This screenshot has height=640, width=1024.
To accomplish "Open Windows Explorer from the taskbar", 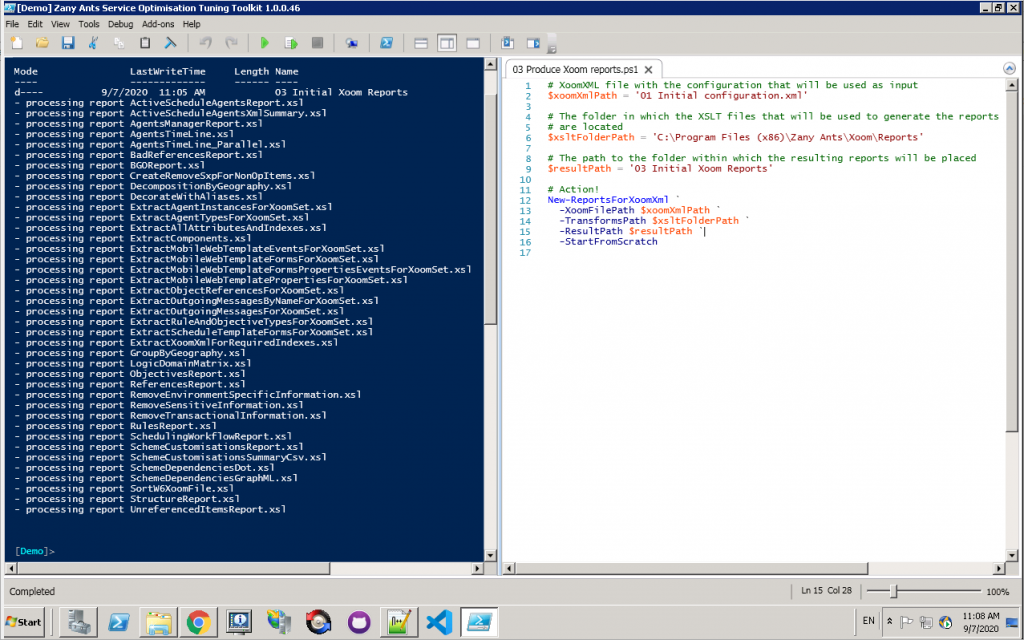I will [x=159, y=622].
